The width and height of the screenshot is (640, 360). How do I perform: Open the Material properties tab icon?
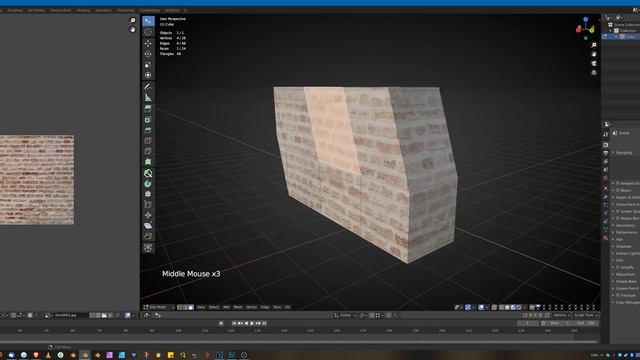click(x=606, y=238)
